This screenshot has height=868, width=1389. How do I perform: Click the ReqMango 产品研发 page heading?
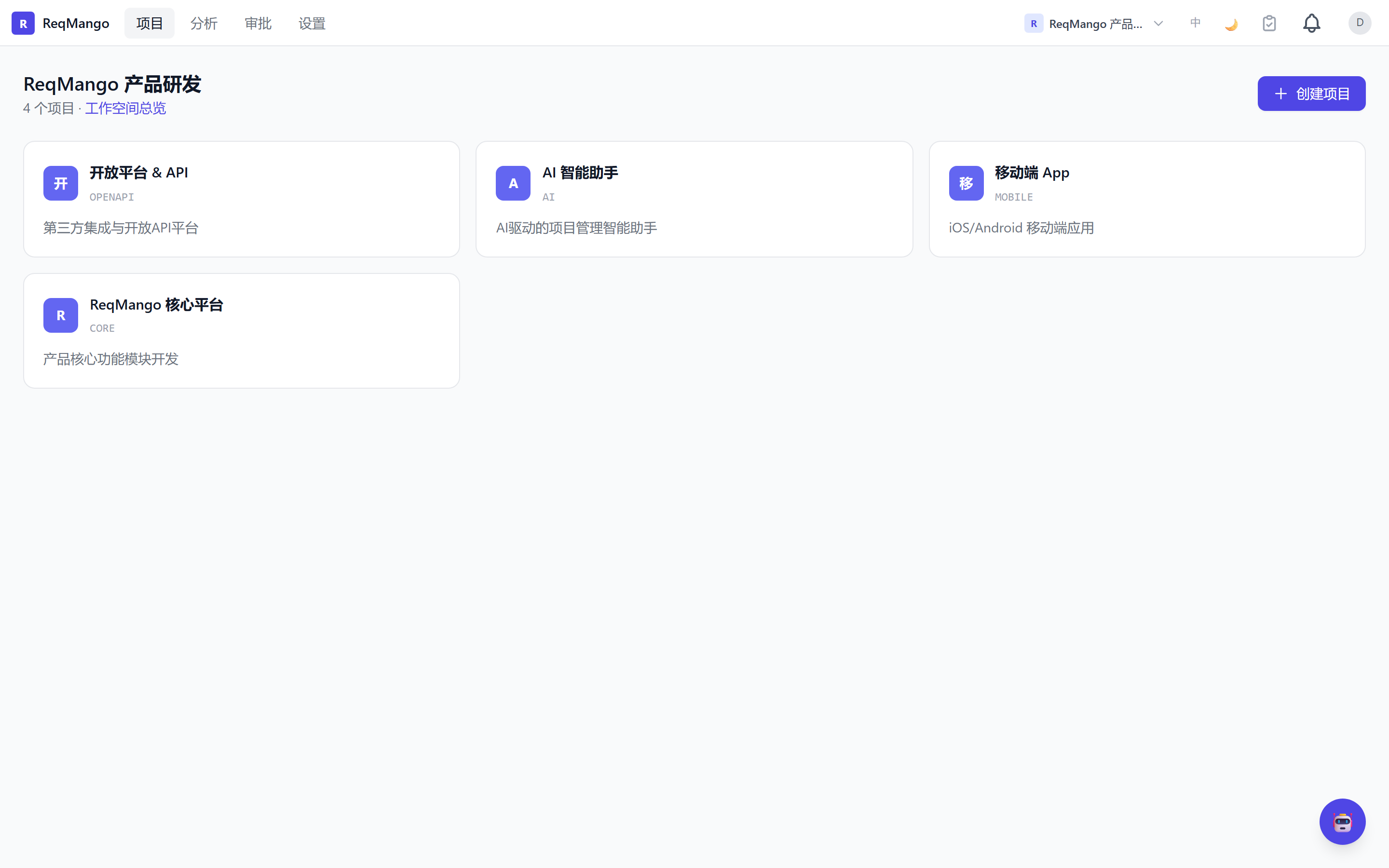coord(112,84)
